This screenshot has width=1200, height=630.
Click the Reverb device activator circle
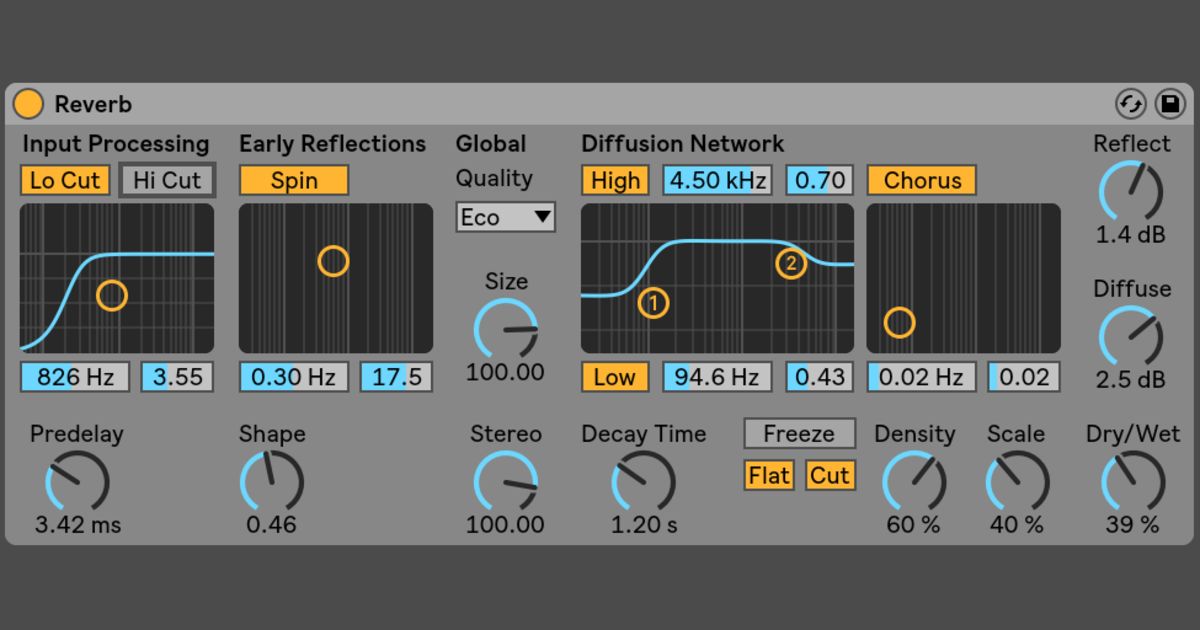tap(28, 104)
